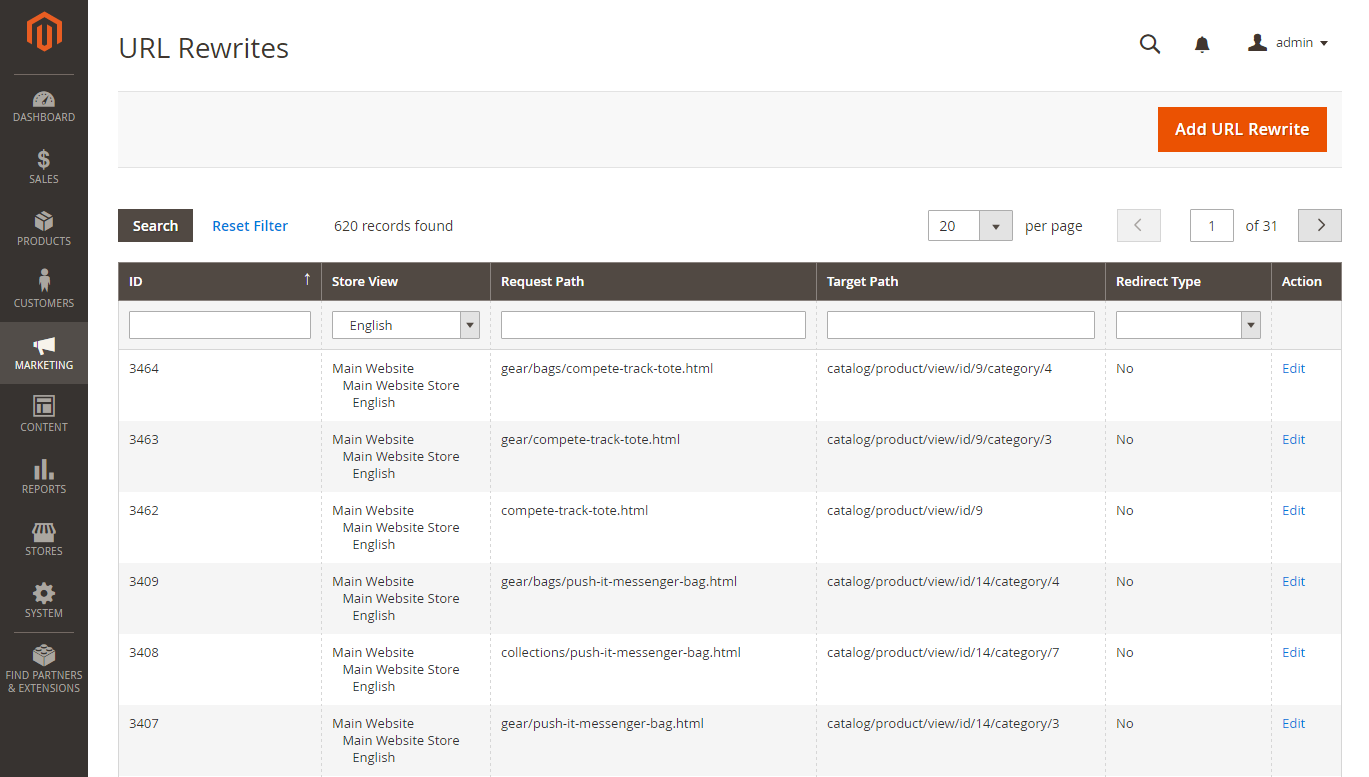Image resolution: width=1369 pixels, height=777 pixels.
Task: Open the per page count dropdown
Action: point(995,226)
